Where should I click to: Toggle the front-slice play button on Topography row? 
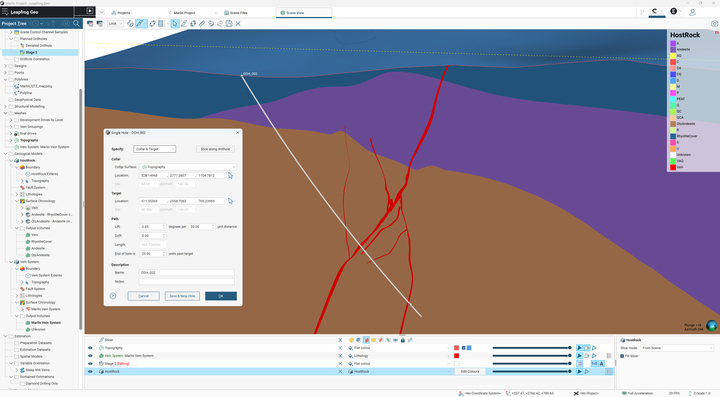[579, 348]
